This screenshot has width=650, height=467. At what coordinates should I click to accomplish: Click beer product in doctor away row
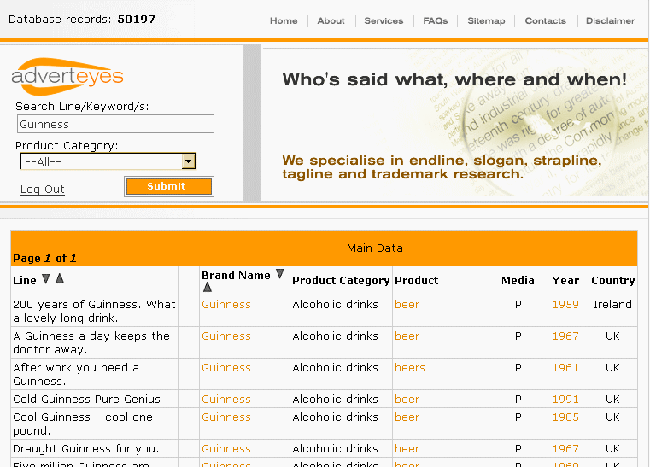(407, 336)
